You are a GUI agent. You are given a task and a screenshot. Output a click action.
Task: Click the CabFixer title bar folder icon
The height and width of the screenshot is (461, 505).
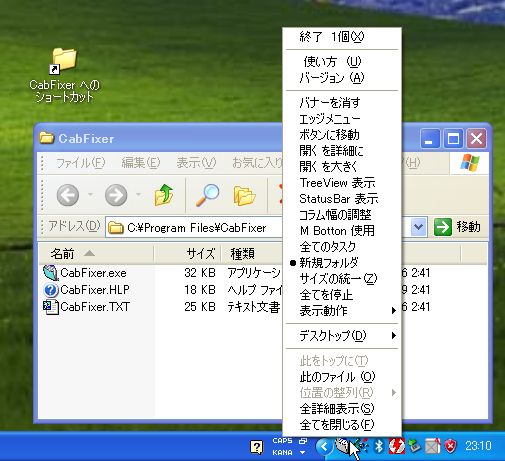[47, 138]
